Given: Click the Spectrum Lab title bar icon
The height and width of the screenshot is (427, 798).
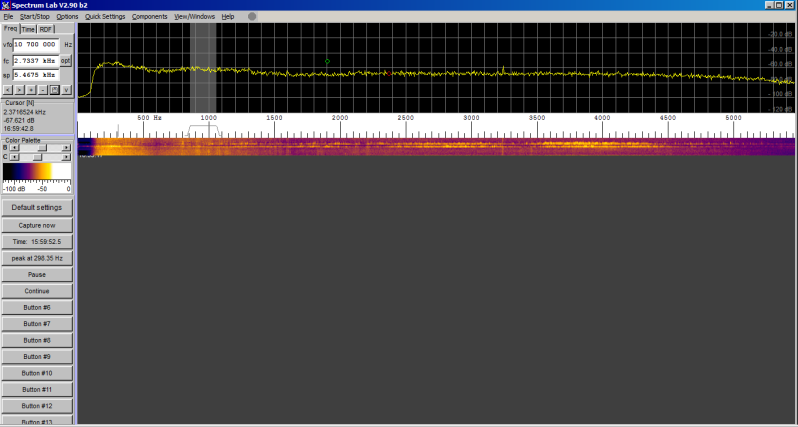Looking at the screenshot, I should point(6,5).
